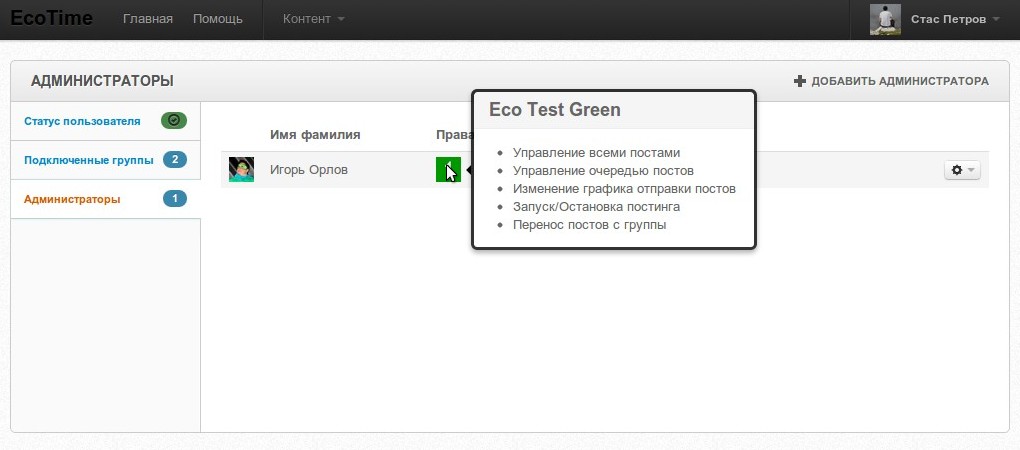This screenshot has width=1020, height=450.
Task: Click the green rights square icon
Action: coord(447,170)
